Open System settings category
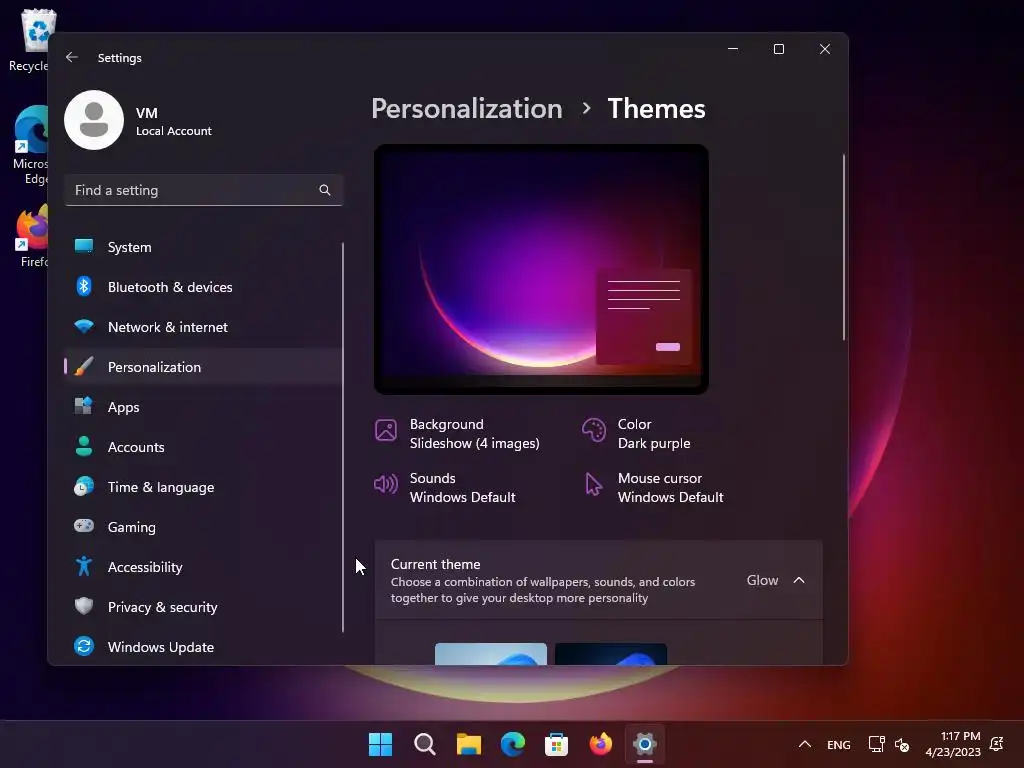 202,247
